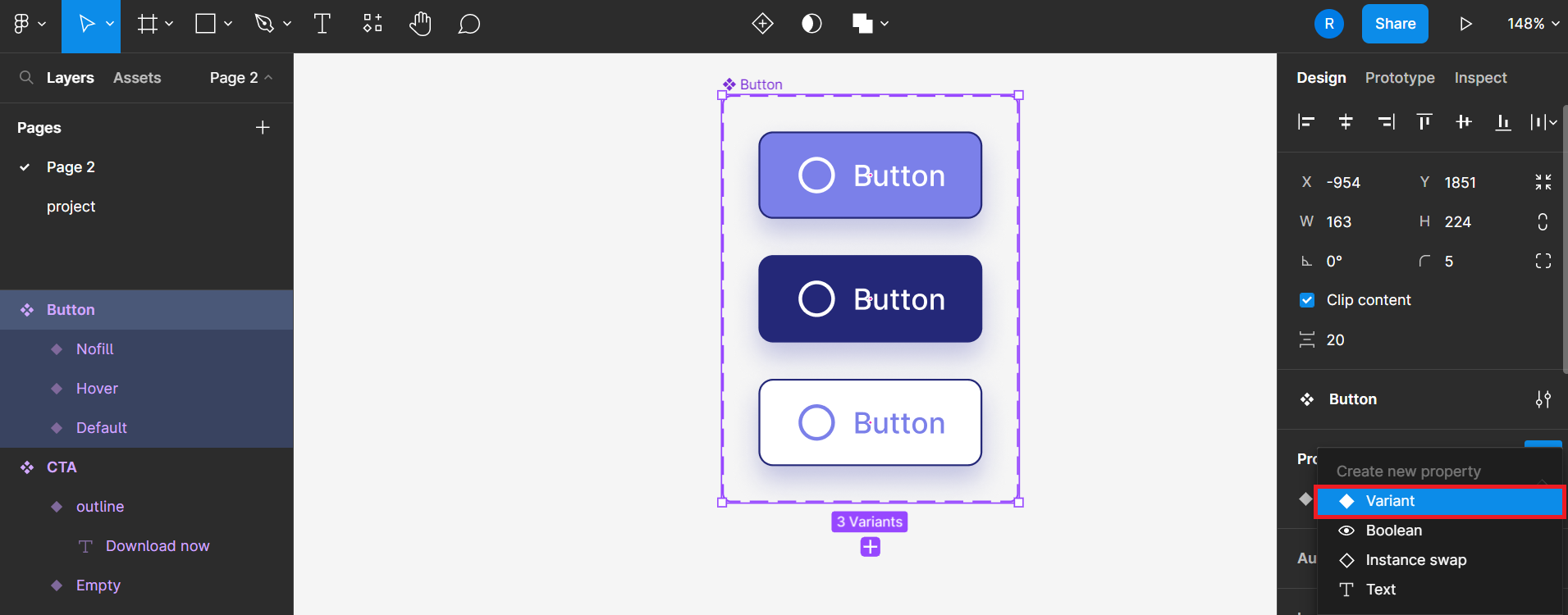Choose Variant from property menu
The height and width of the screenshot is (615, 1568).
coord(1440,501)
